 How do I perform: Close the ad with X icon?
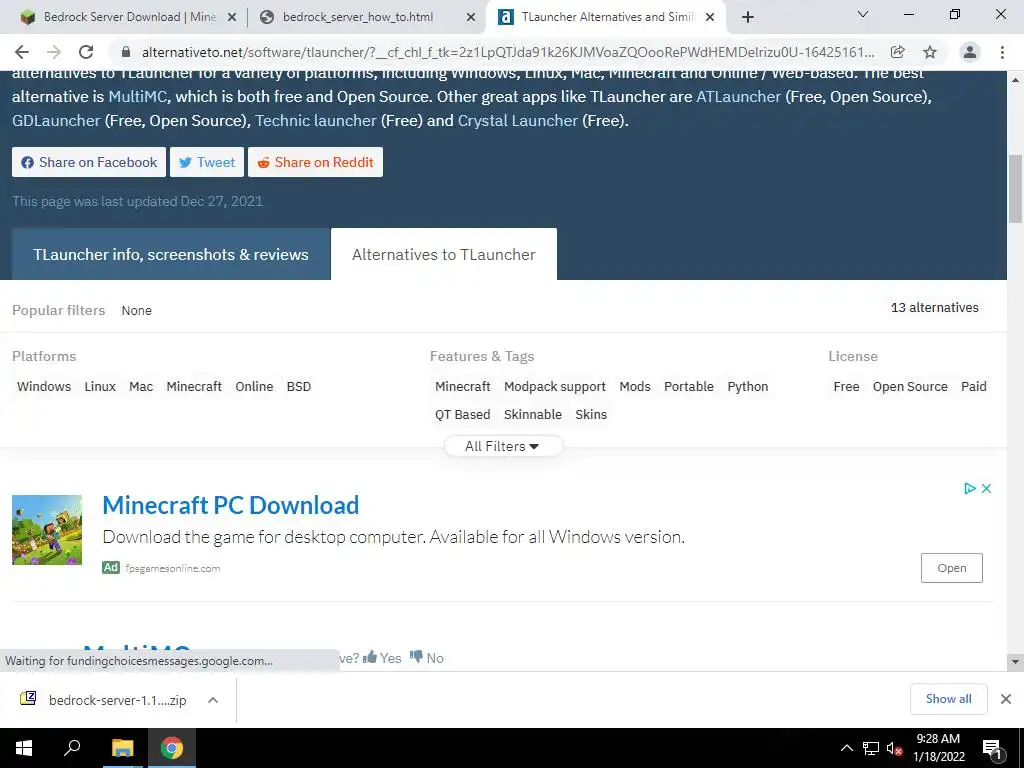[x=986, y=488]
